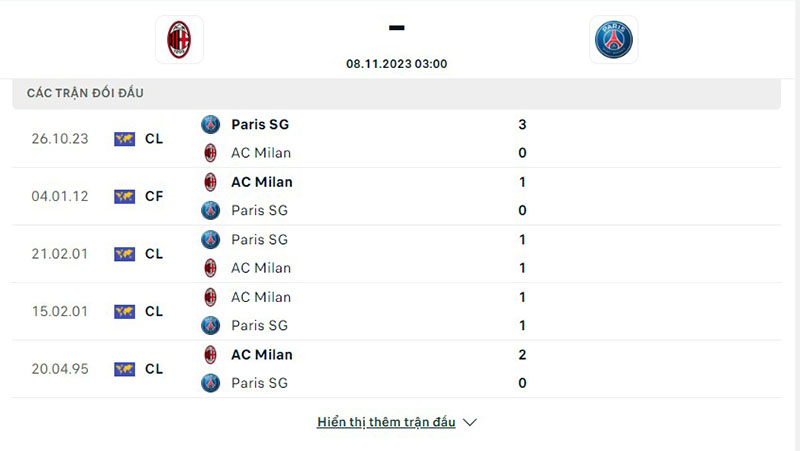Image resolution: width=800 pixels, height=451 pixels.
Task: Open Paris SG team name in 26.10.23 row
Action: click(x=260, y=125)
